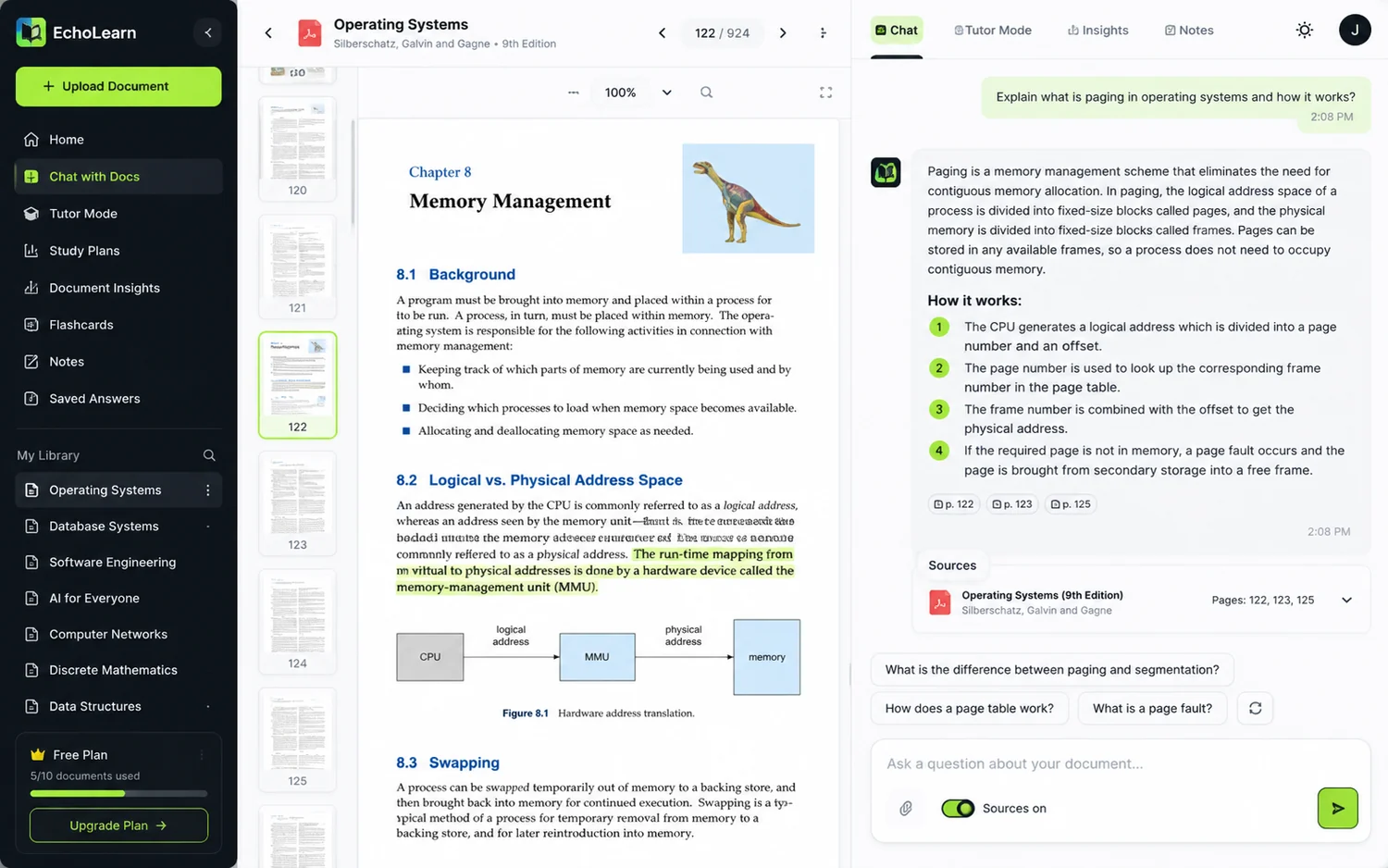This screenshot has height=868, width=1388.
Task: Open page 123 thumbnail
Action: click(297, 502)
